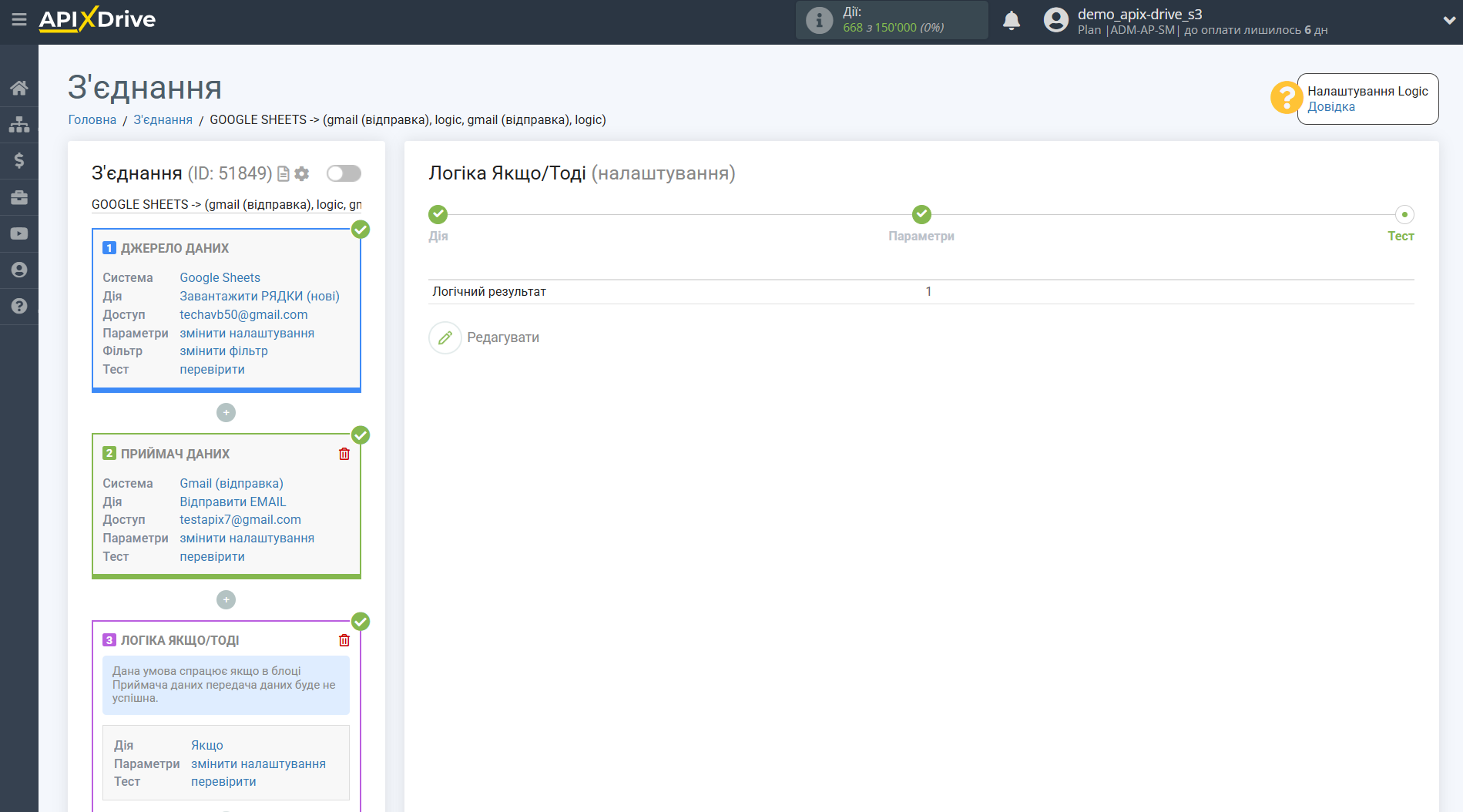
Task: Open the Gmail (відправка) system link
Action: pos(231,483)
